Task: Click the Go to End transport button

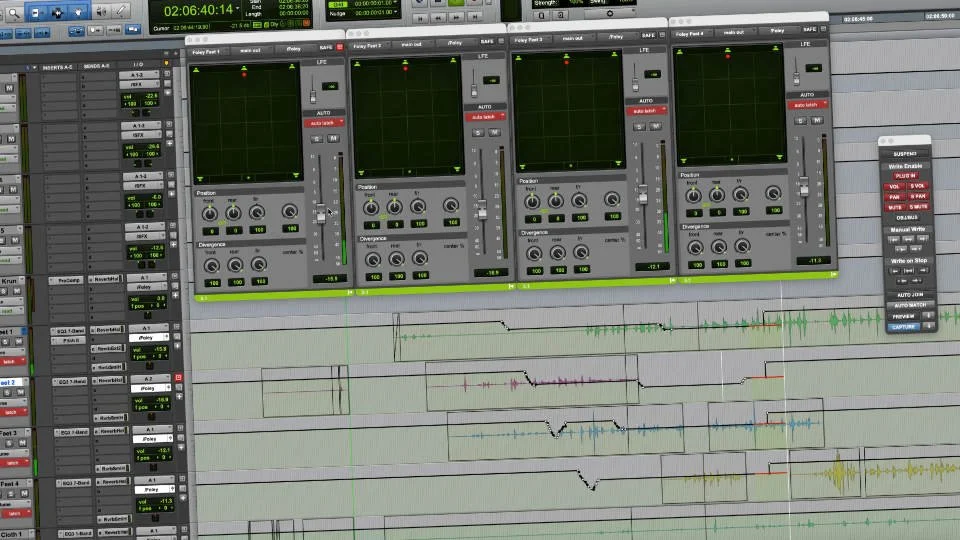Action: click(x=474, y=17)
